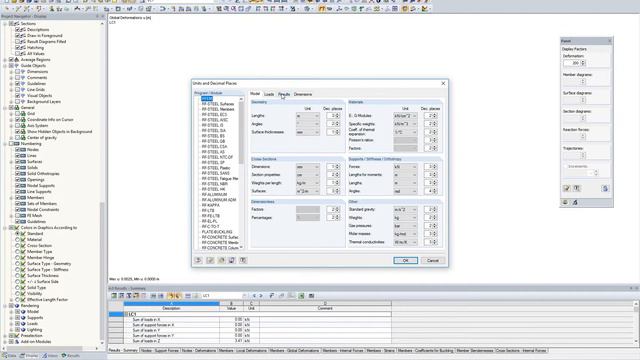Click the first icon at dialog bottom-left
Viewport: 640px width, 360px height.
click(198, 260)
